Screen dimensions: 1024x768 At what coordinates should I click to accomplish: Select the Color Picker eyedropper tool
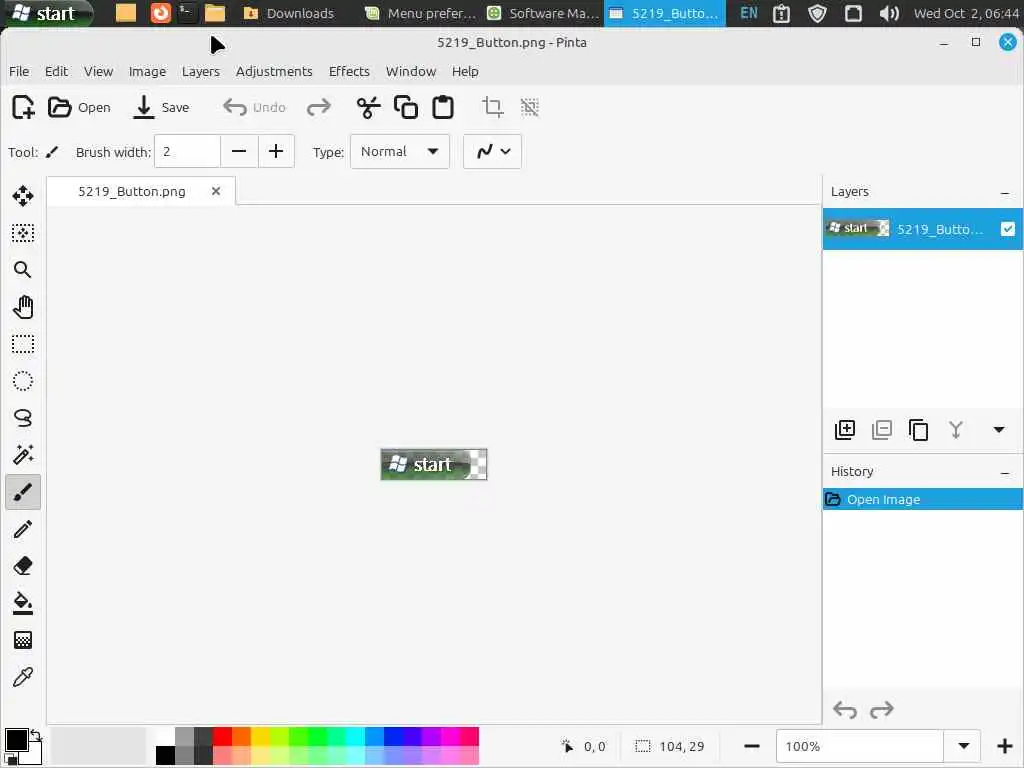[x=23, y=677]
